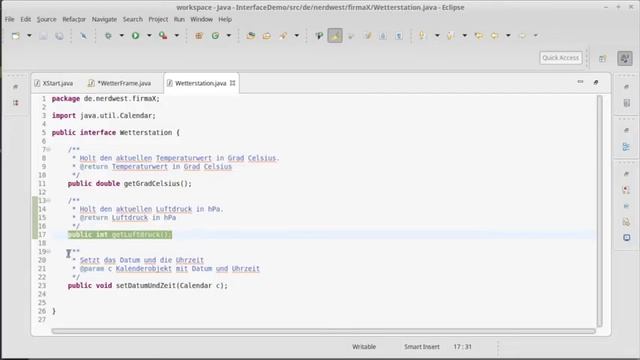This screenshot has height=360, width=640.
Task: Restore the minimized left view stack
Action: [16, 87]
